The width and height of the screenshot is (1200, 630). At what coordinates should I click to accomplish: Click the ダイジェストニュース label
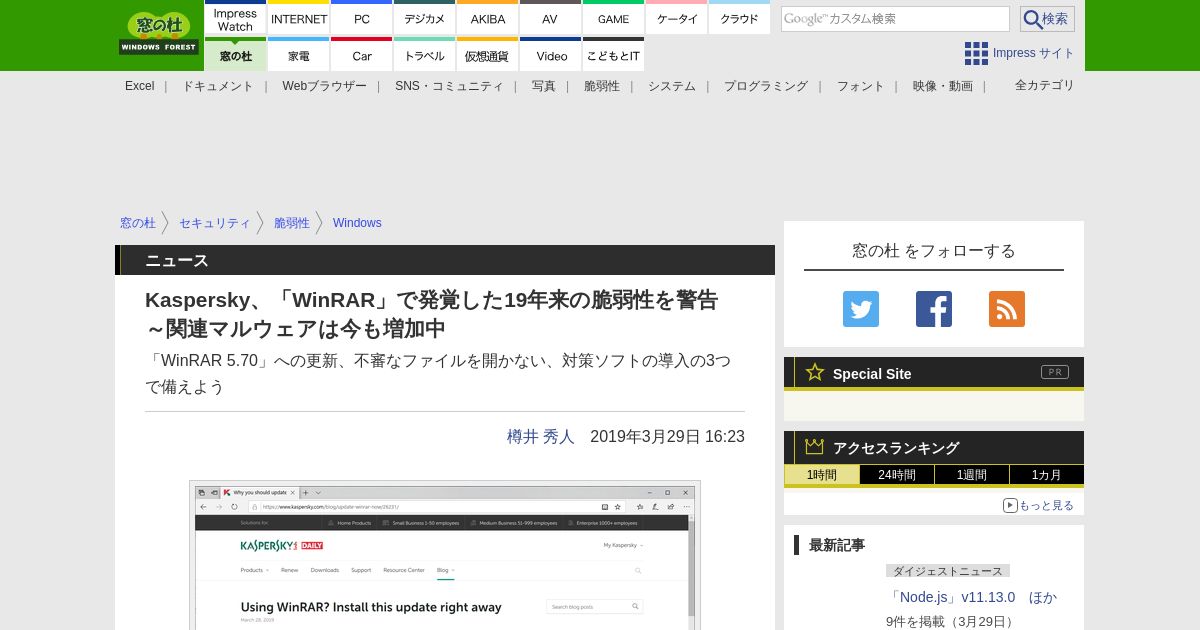[948, 571]
